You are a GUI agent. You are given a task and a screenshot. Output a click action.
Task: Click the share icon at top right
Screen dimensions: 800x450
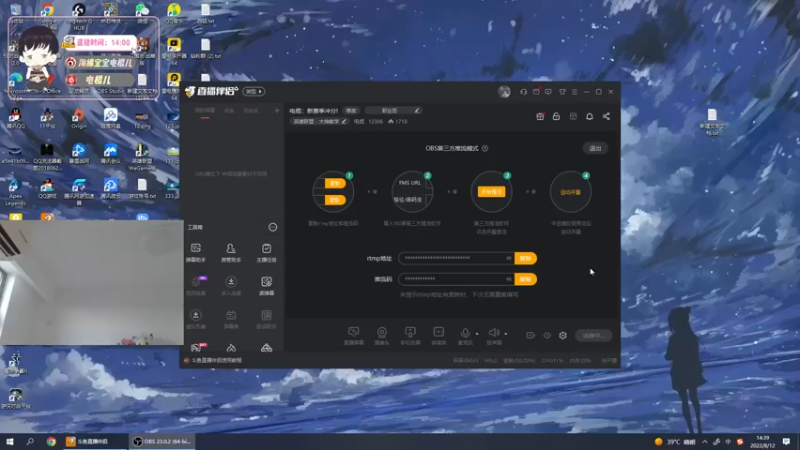pos(606,116)
